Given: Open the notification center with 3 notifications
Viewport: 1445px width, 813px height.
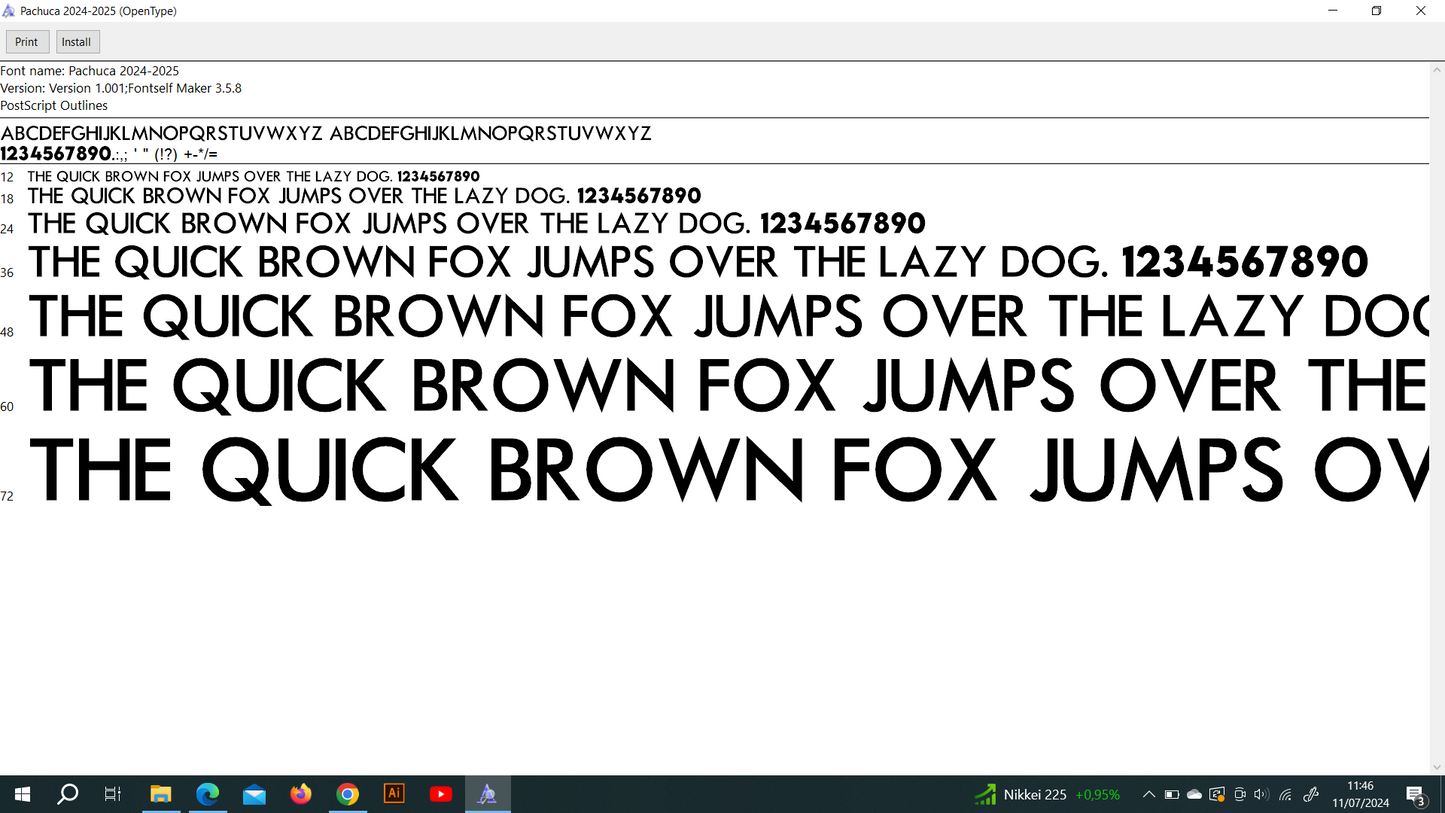Looking at the screenshot, I should pos(1416,795).
